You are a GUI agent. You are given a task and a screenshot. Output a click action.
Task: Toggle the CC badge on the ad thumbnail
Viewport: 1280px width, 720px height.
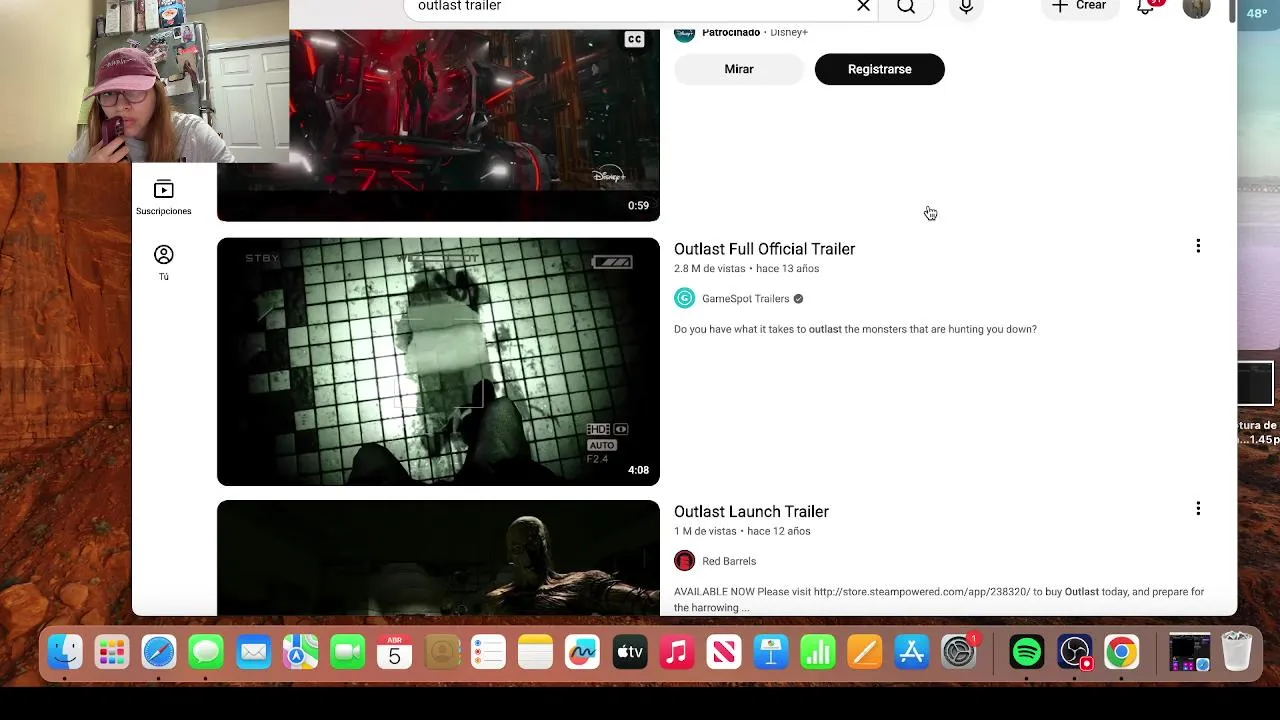634,39
